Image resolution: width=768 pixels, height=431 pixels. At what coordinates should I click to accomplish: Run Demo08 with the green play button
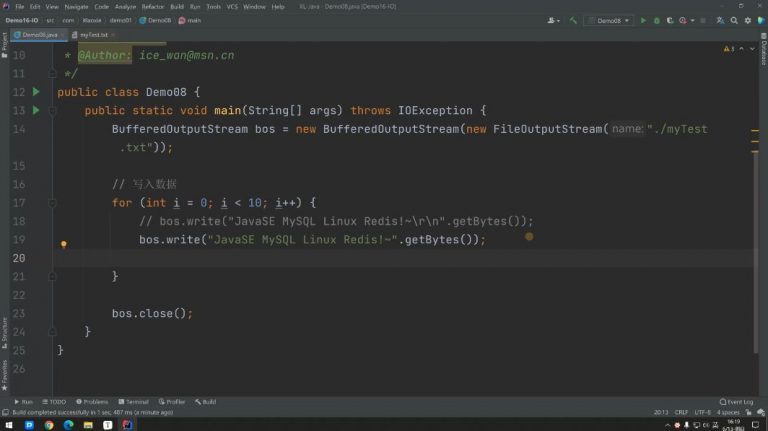(x=644, y=19)
